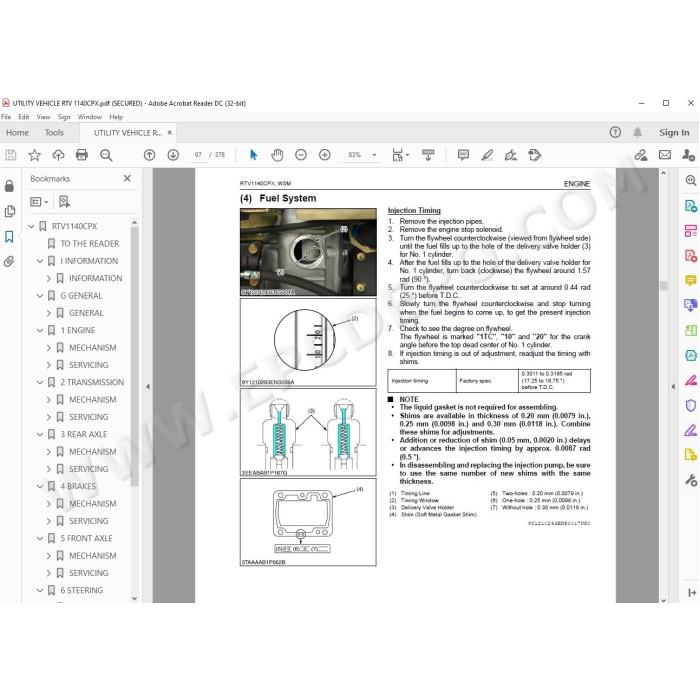700x700 pixels.
Task: Click the Print file icon
Action: click(82, 155)
